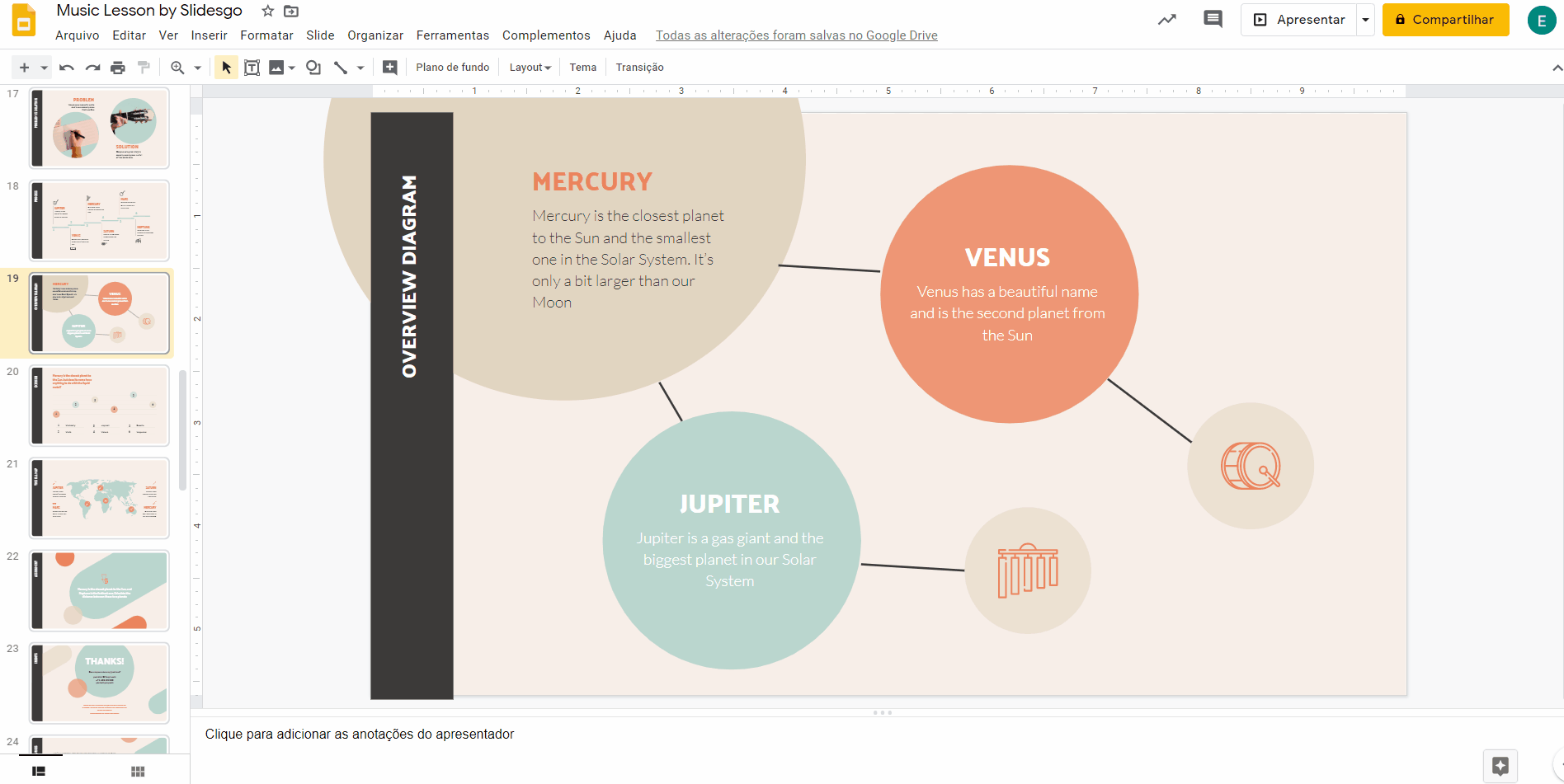
Task: Click the MERCURY heading text
Action: click(x=592, y=181)
